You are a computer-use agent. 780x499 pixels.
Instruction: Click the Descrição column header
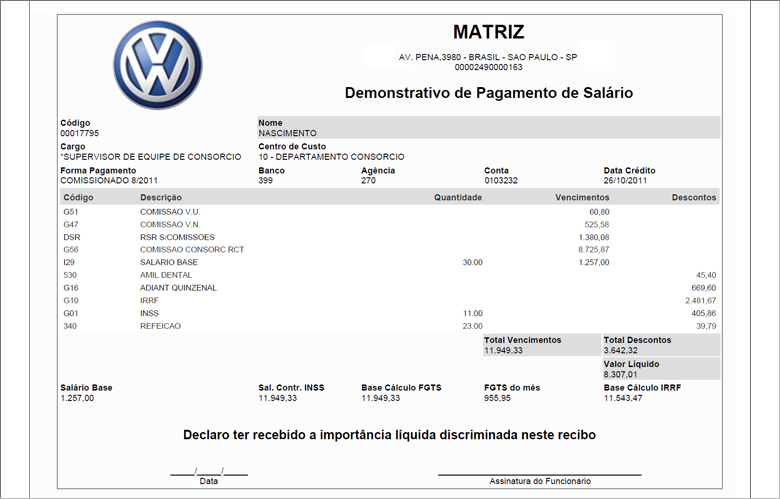pyautogui.click(x=161, y=198)
